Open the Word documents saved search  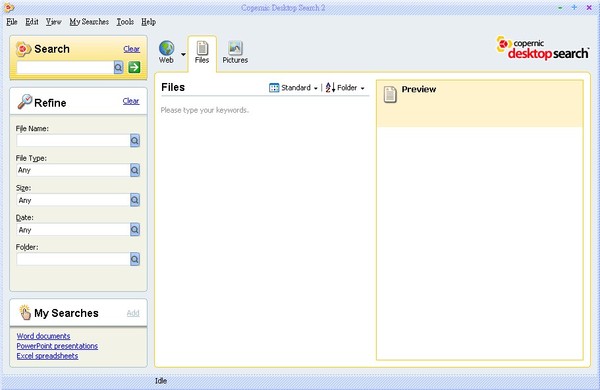(x=43, y=336)
